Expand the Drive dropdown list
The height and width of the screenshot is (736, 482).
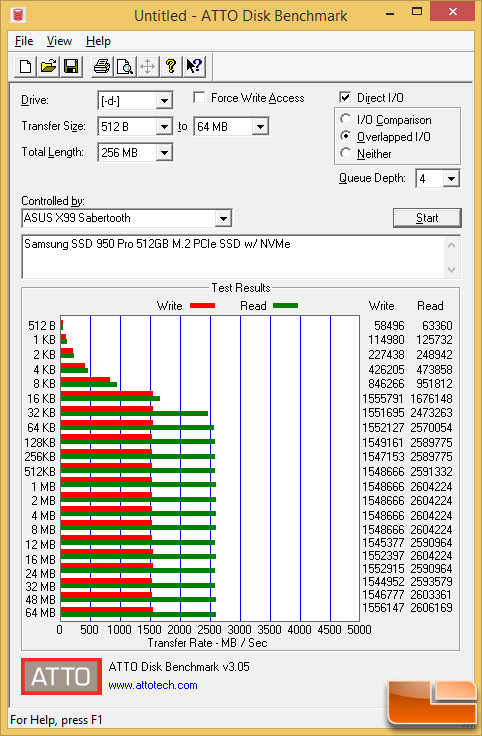[x=164, y=100]
